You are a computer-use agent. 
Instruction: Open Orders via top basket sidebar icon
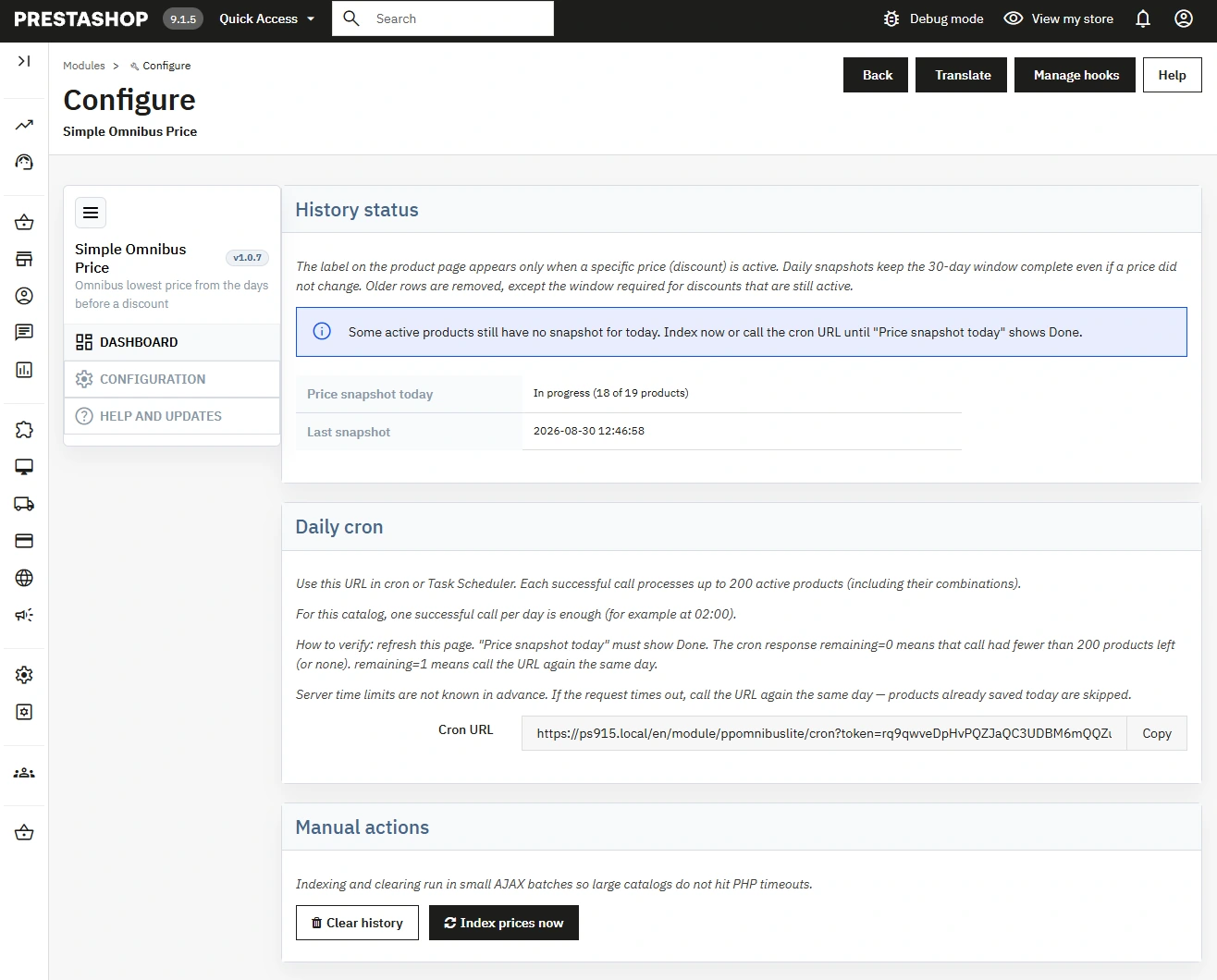pyautogui.click(x=24, y=222)
